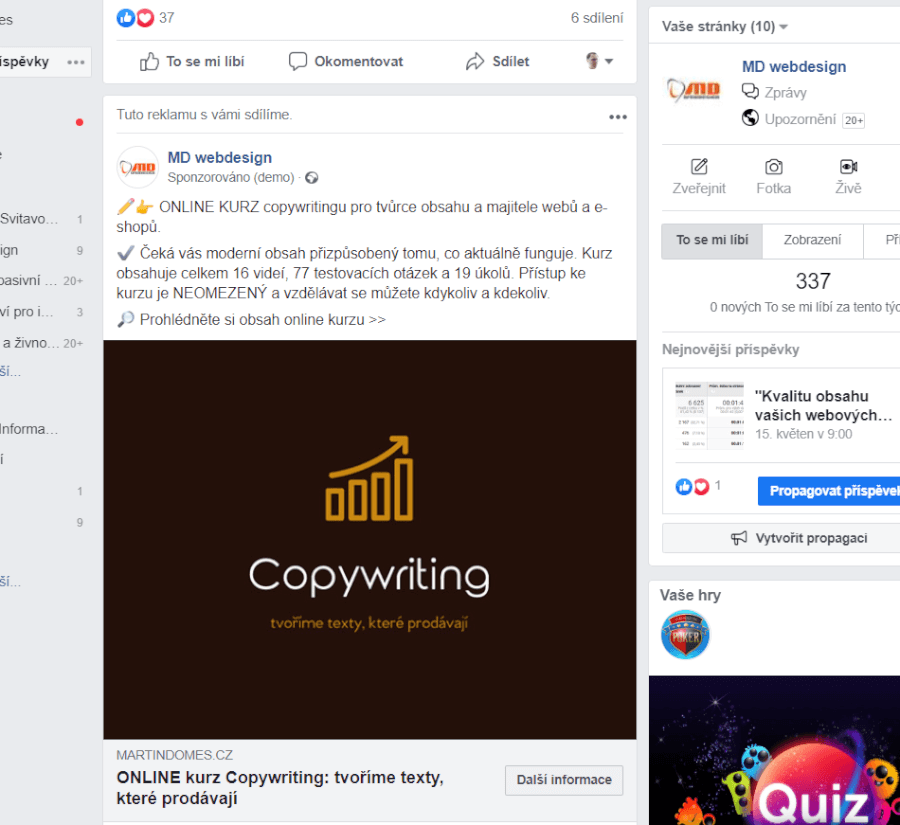Screen dimensions: 900x825
Task: Open the Copywriting ad image
Action: click(370, 539)
